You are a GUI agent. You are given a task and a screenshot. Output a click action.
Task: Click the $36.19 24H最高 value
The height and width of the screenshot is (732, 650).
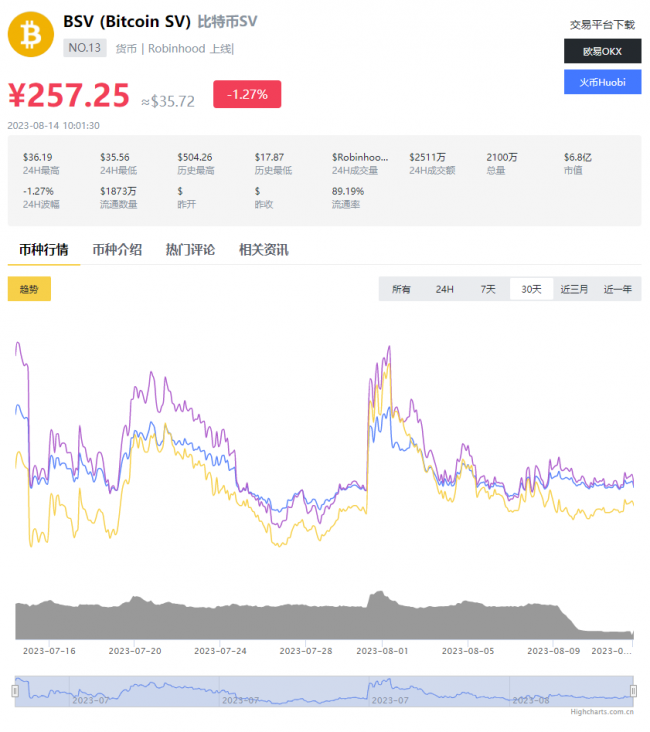[38, 157]
